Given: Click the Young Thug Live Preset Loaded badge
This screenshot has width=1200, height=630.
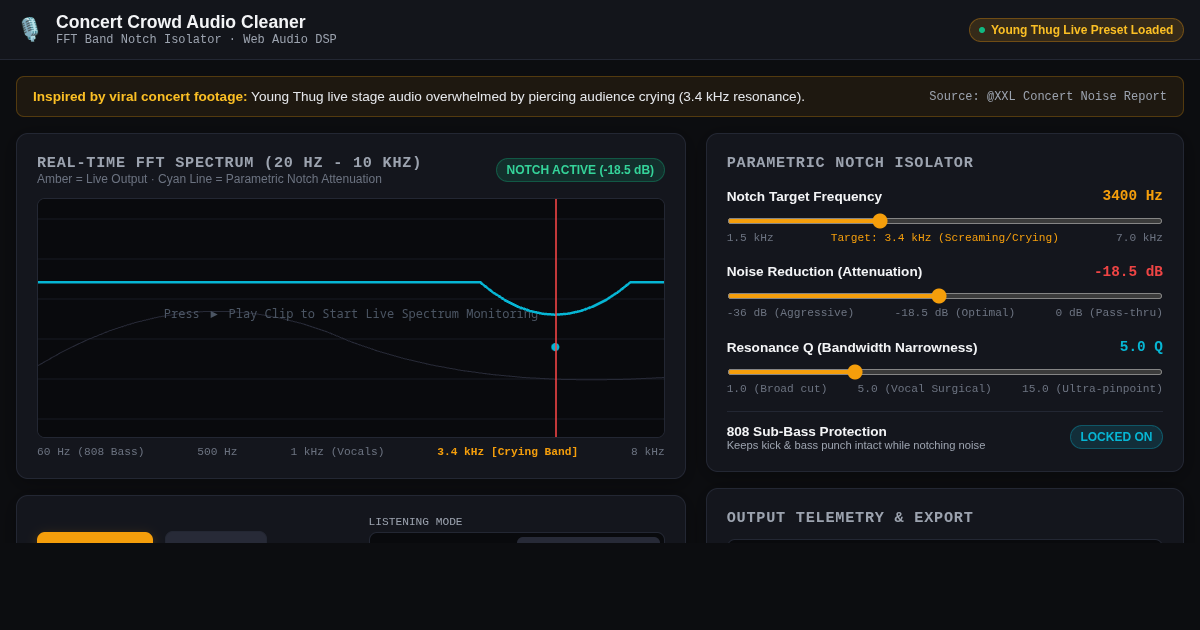Looking at the screenshot, I should click(1076, 30).
